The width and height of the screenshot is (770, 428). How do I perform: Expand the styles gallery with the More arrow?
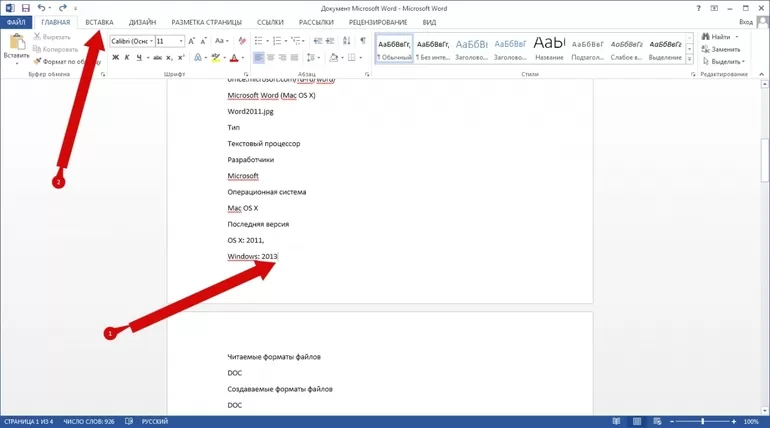pos(689,59)
